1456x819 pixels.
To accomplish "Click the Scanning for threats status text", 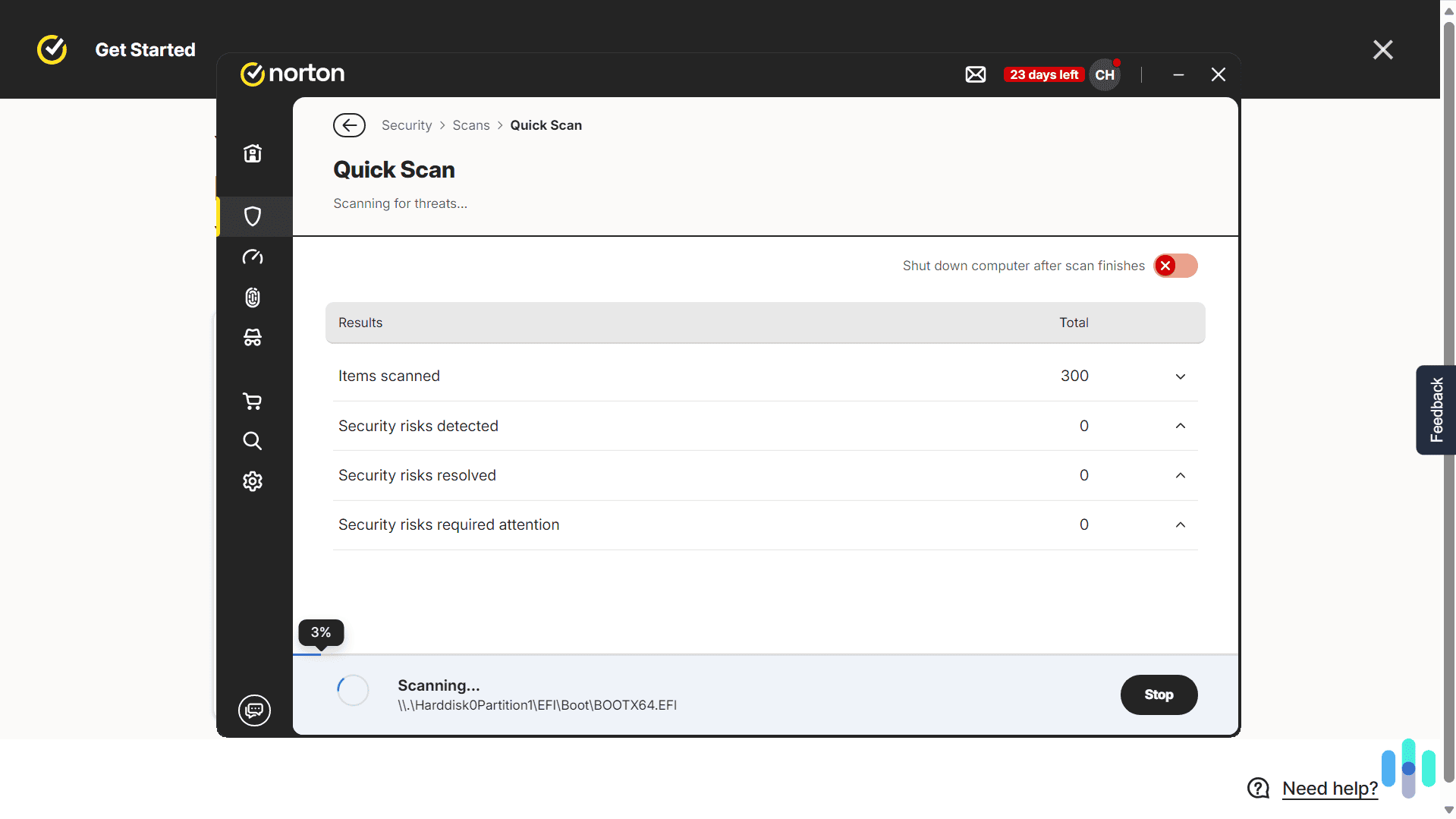I will (401, 203).
